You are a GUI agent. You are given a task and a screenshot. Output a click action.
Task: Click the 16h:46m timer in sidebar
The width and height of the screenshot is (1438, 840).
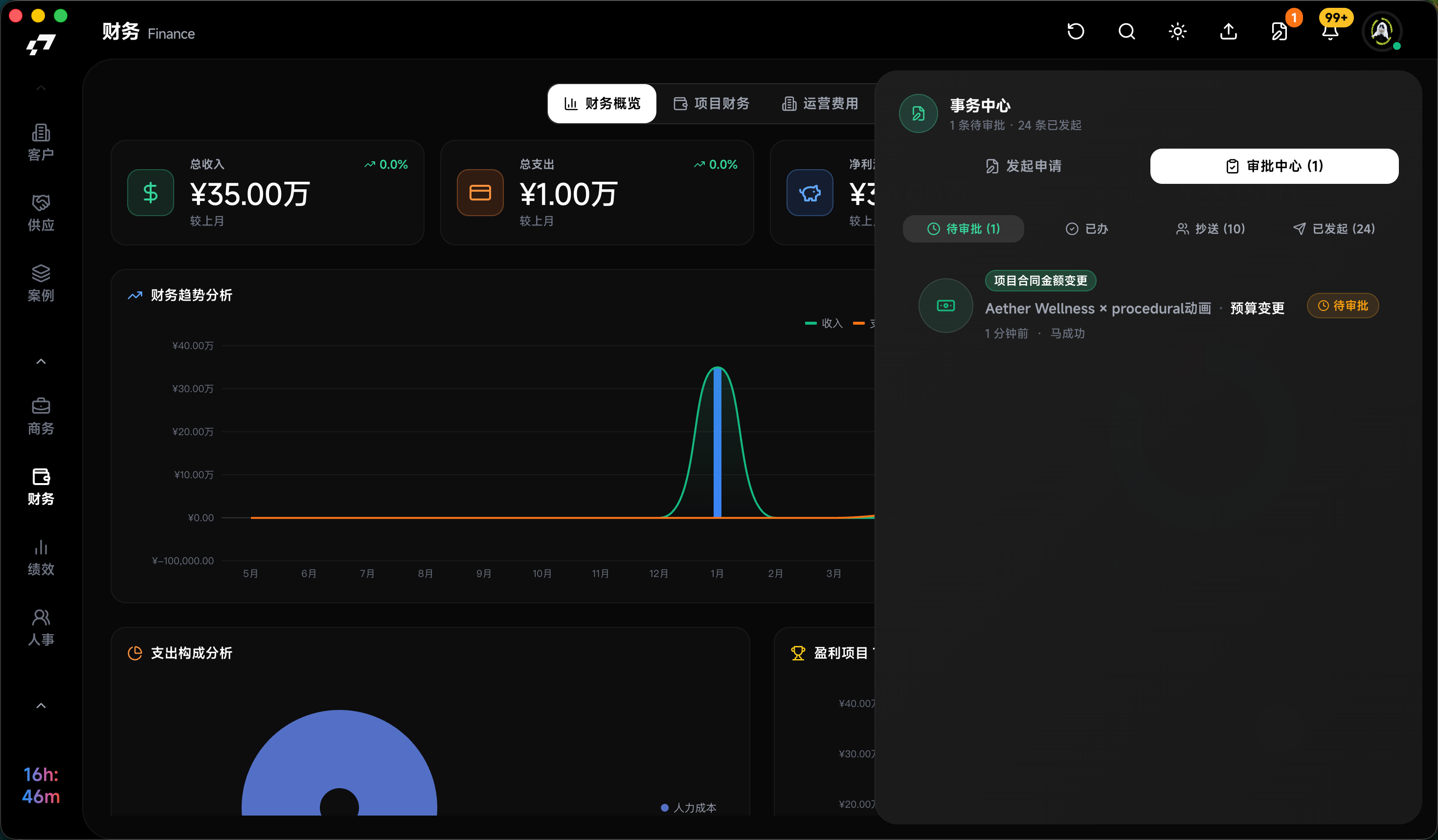click(x=41, y=785)
